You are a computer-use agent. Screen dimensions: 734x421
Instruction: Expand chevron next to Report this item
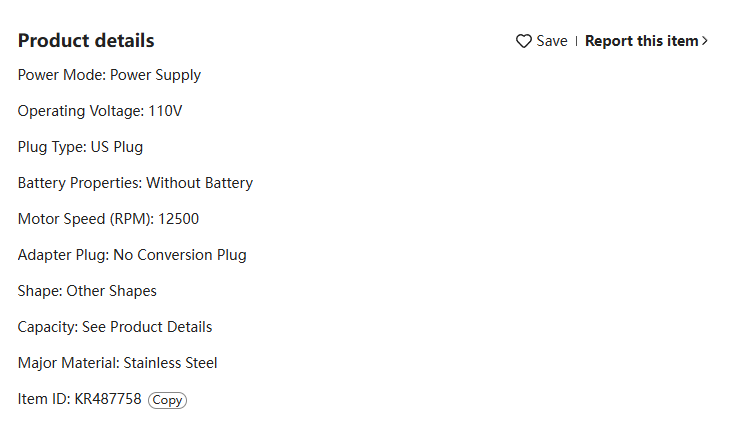pyautogui.click(x=705, y=41)
